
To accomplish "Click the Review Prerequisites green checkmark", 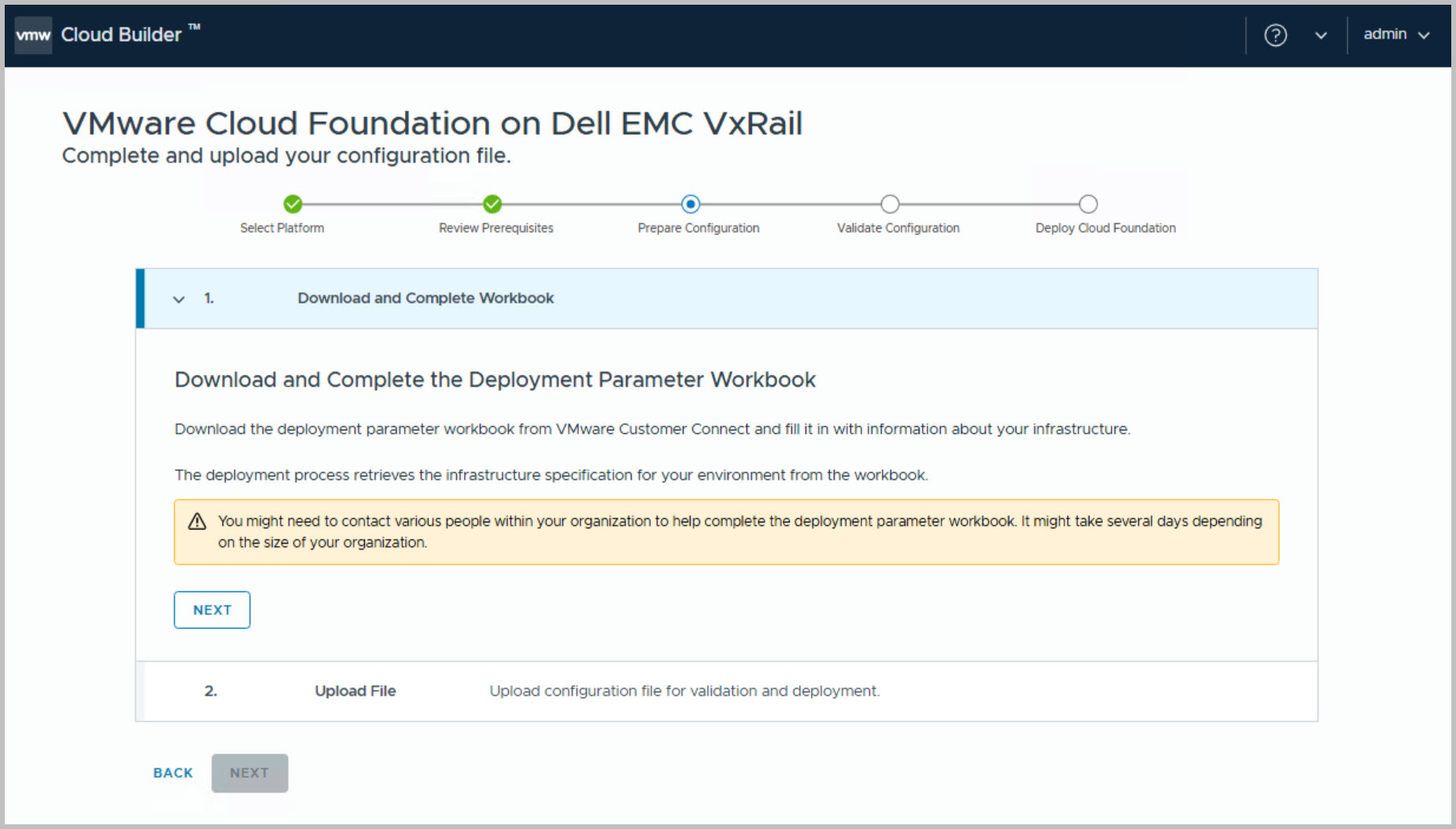I will [x=492, y=204].
